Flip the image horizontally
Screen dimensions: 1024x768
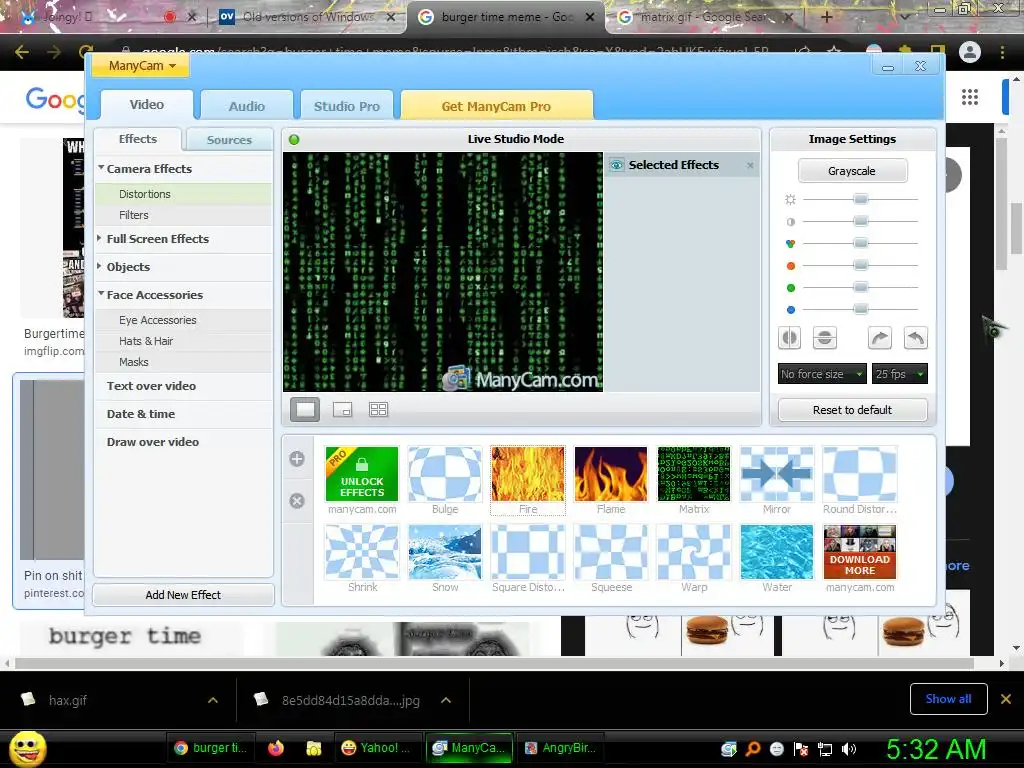[x=790, y=338]
